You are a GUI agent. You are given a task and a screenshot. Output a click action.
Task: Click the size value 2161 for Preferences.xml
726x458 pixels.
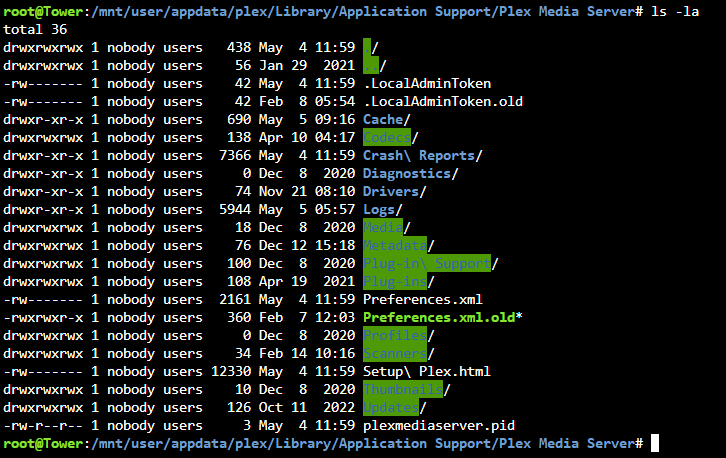point(235,300)
